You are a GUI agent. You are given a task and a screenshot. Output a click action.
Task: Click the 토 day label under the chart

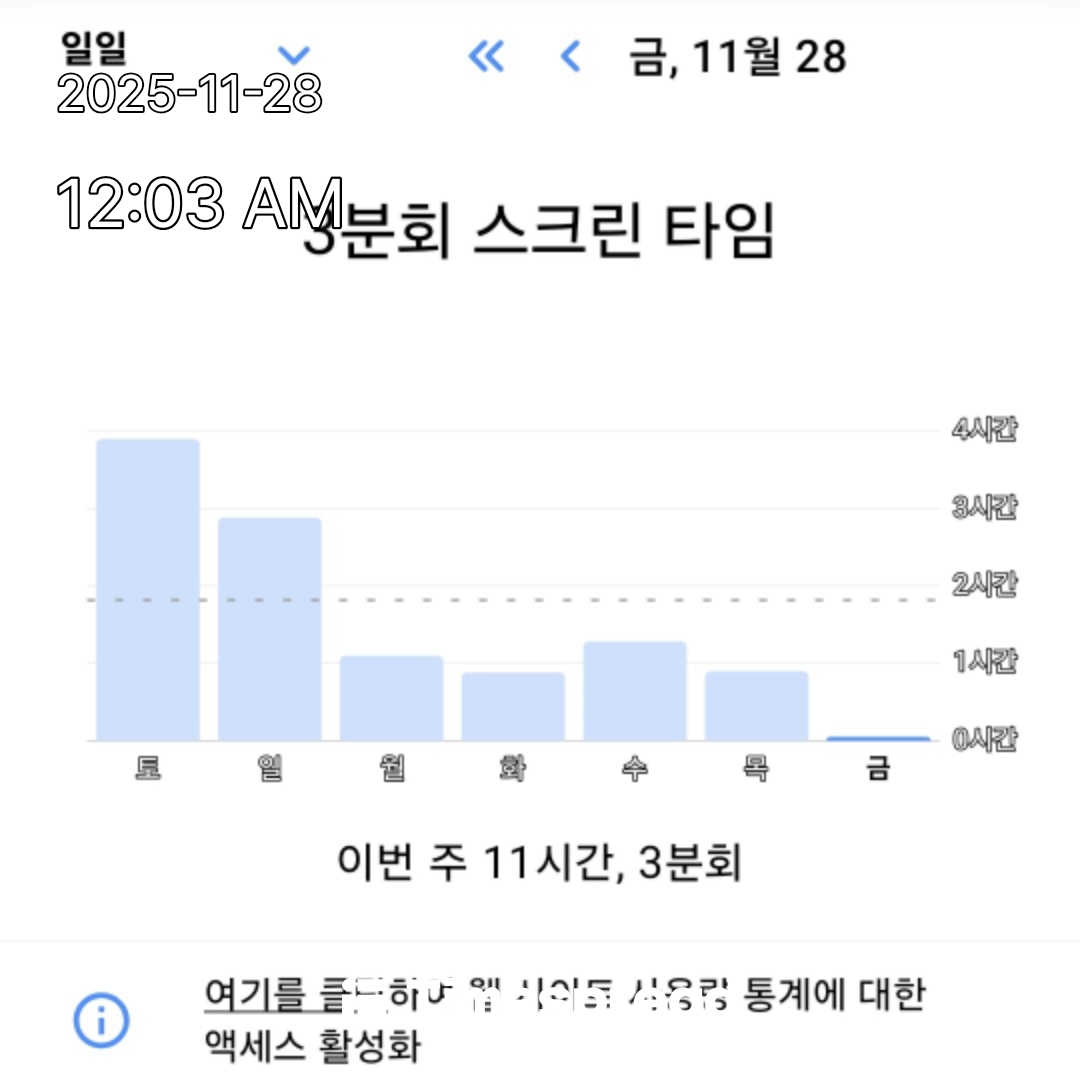(x=148, y=770)
